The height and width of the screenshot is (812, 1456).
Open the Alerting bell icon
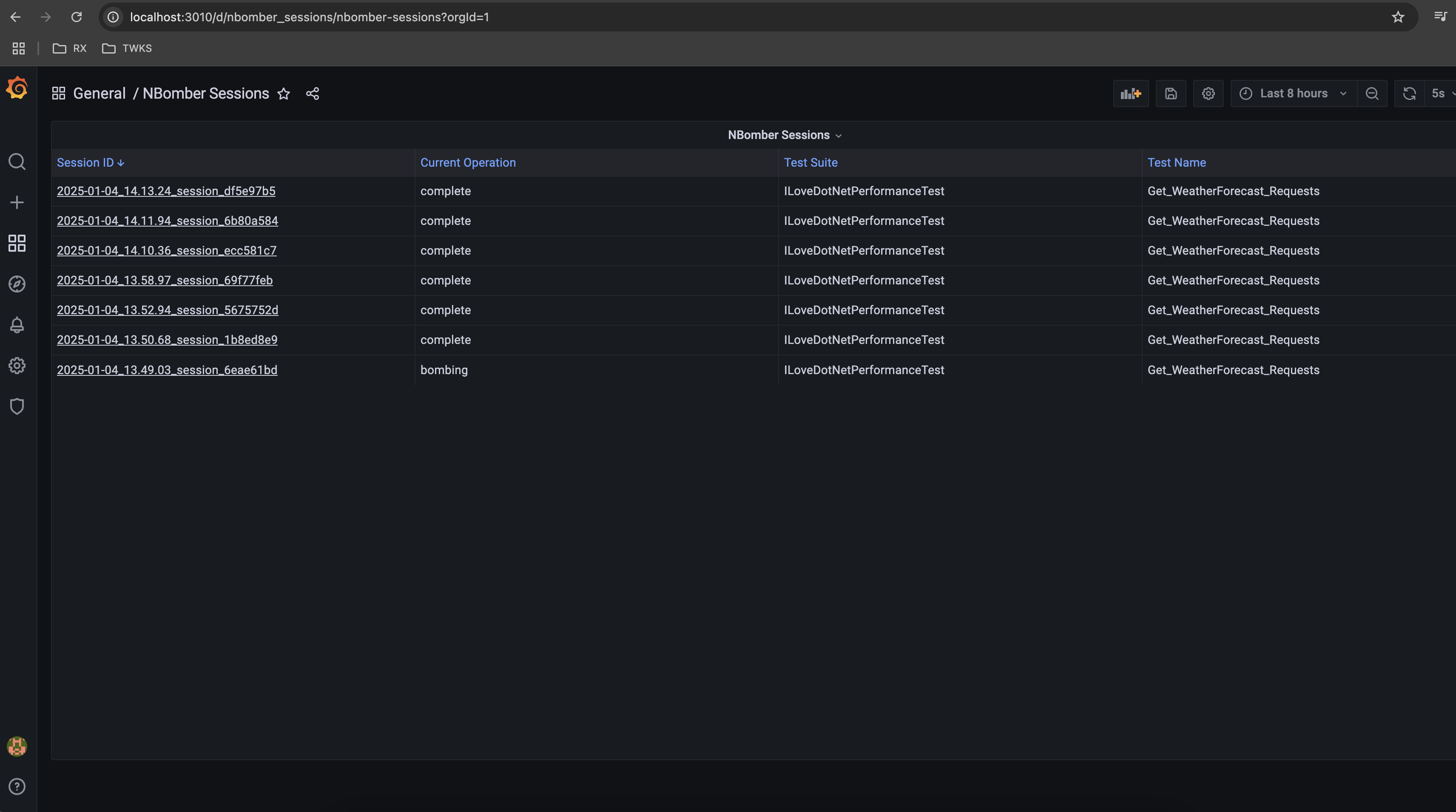point(17,324)
